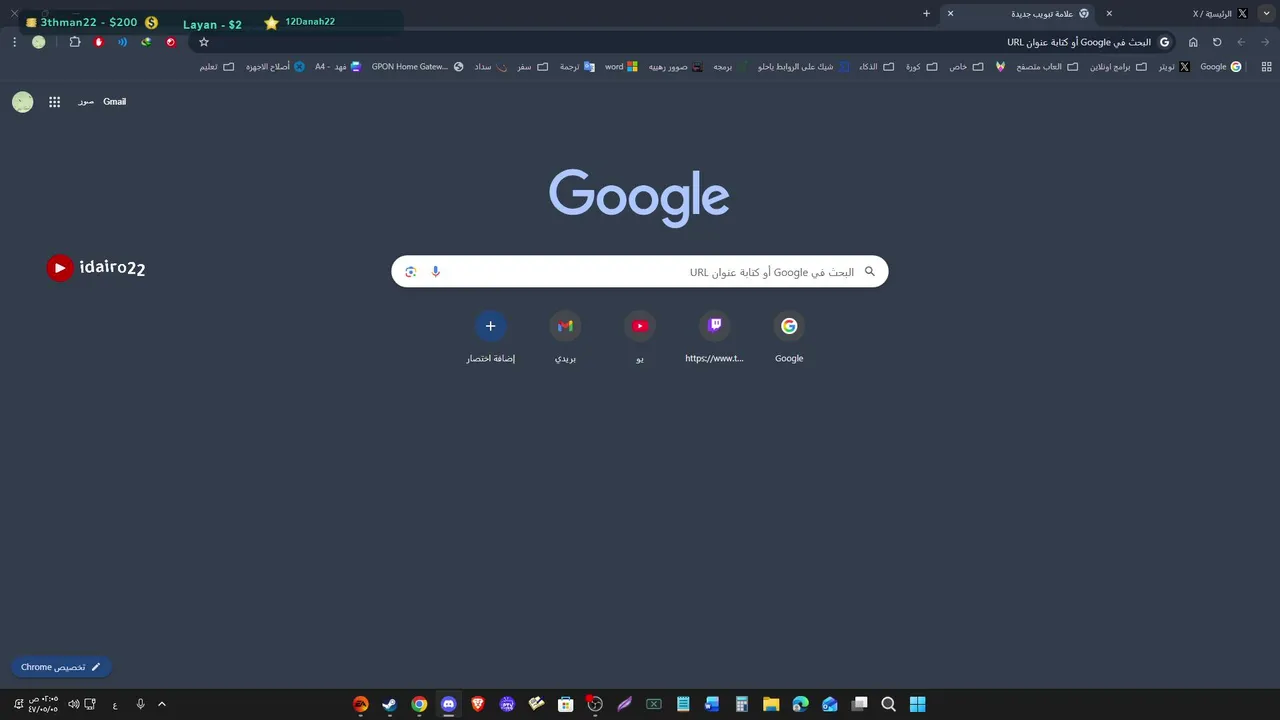Launch Brave browser from taskbar

[x=477, y=704]
